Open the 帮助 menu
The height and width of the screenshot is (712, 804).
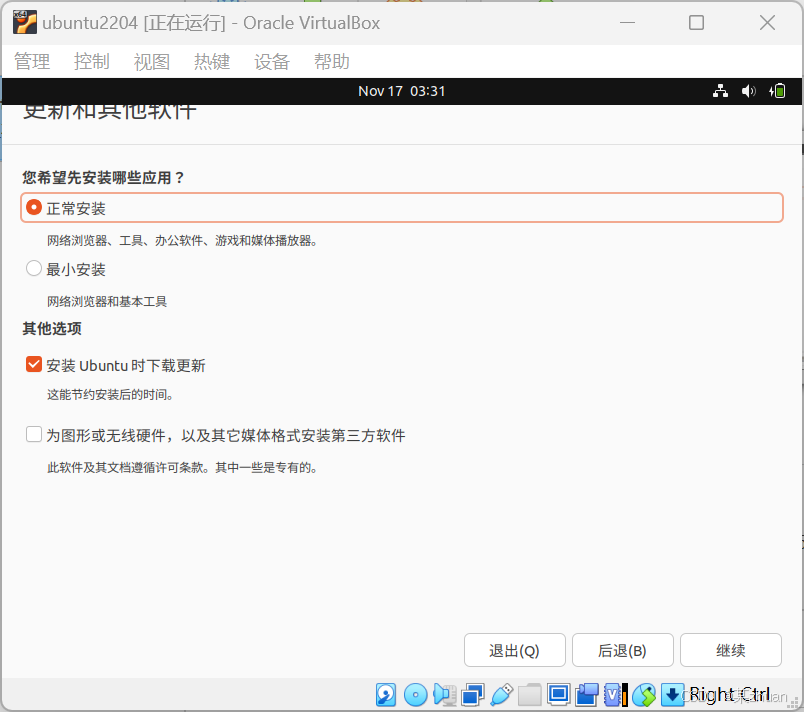pos(332,62)
